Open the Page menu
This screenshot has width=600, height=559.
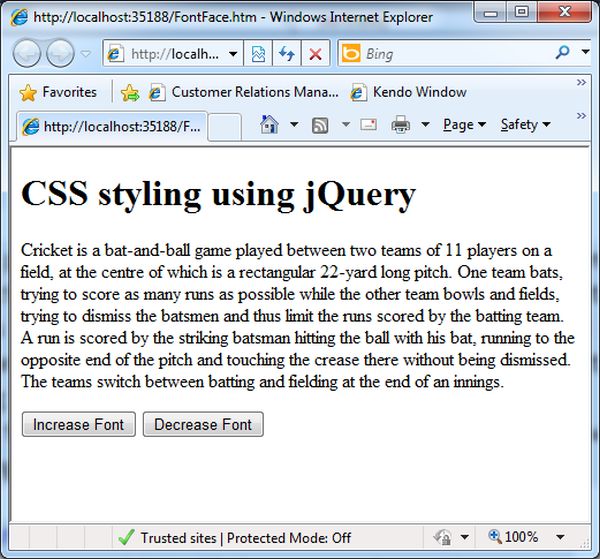tap(465, 124)
